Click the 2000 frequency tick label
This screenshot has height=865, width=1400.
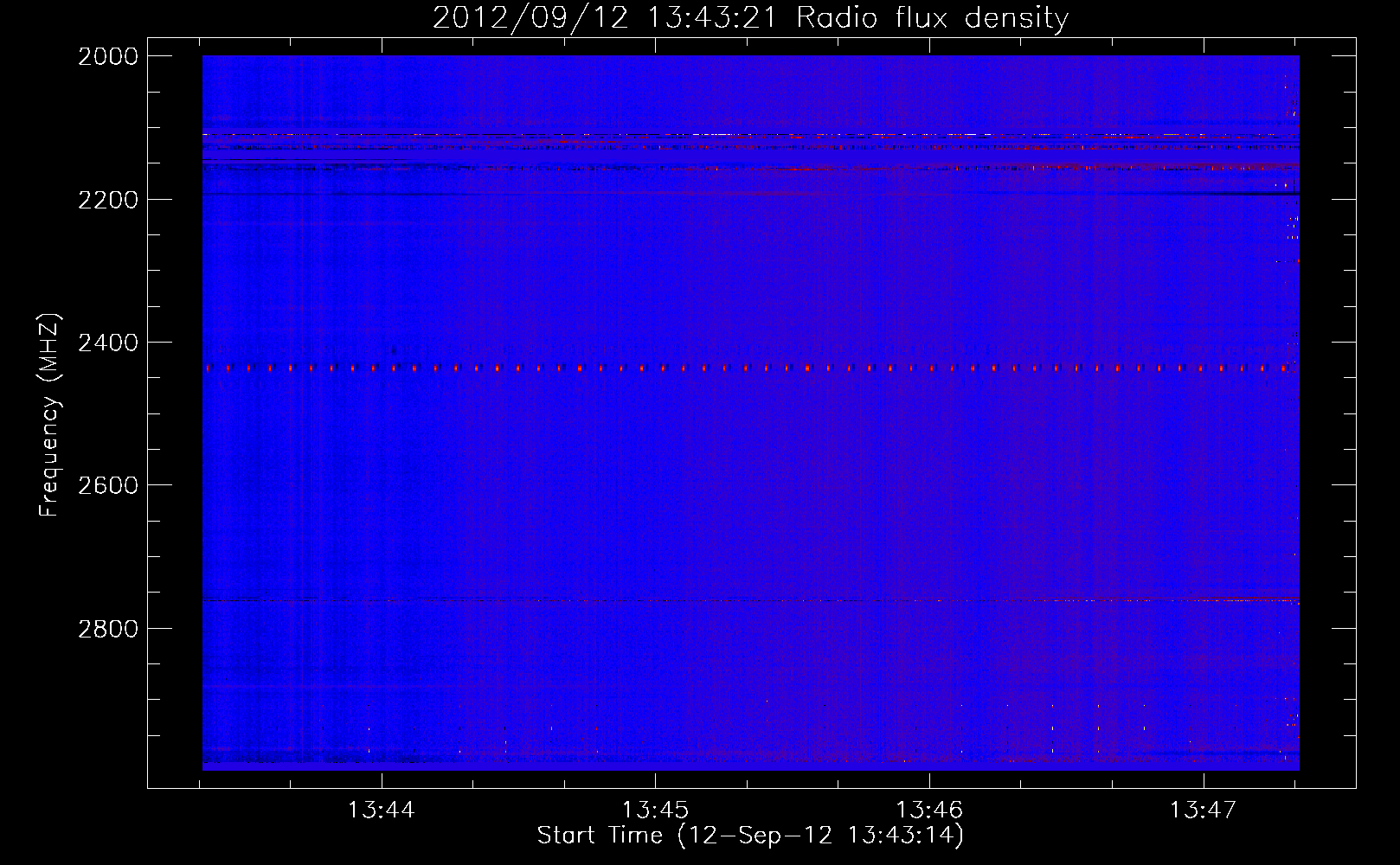pyautogui.click(x=108, y=56)
